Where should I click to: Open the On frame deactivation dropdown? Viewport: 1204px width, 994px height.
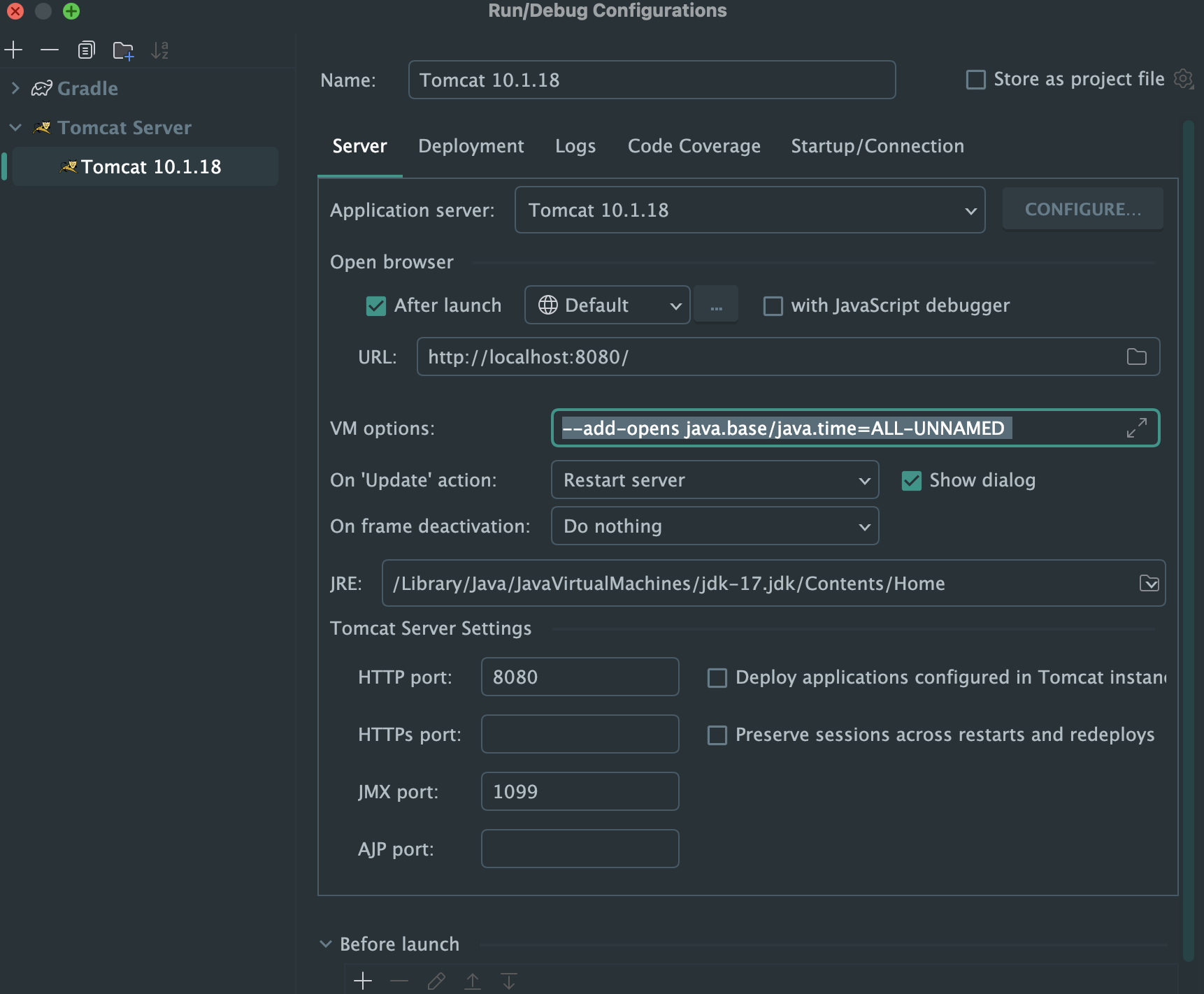pos(715,526)
